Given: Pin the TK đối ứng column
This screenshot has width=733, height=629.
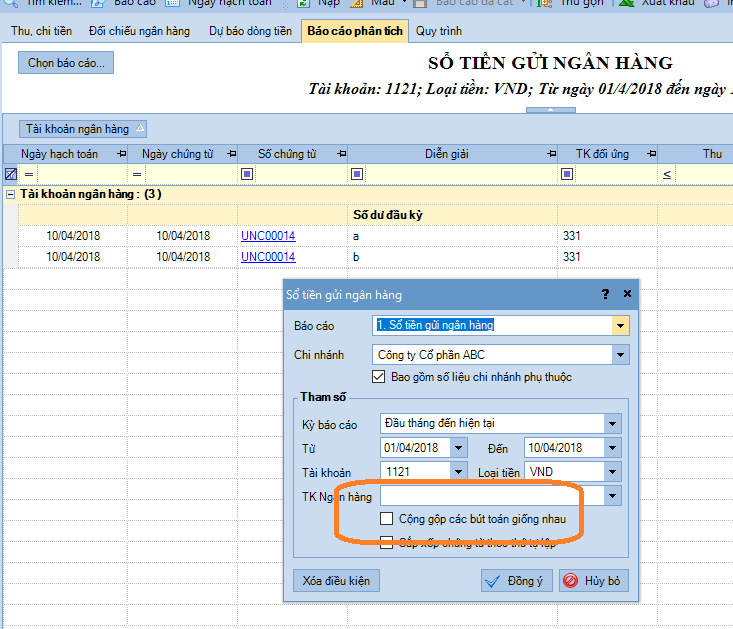Looking at the screenshot, I should tap(652, 154).
